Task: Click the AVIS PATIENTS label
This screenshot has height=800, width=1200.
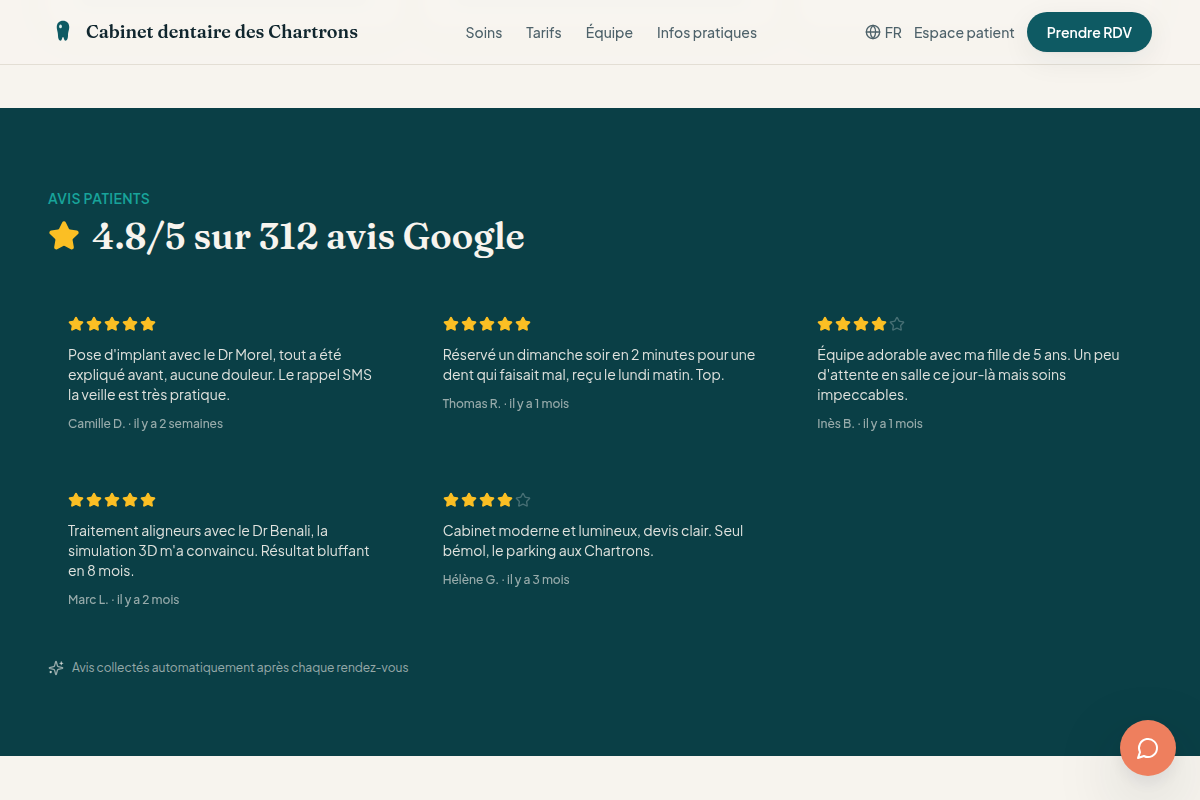Action: pos(99,199)
